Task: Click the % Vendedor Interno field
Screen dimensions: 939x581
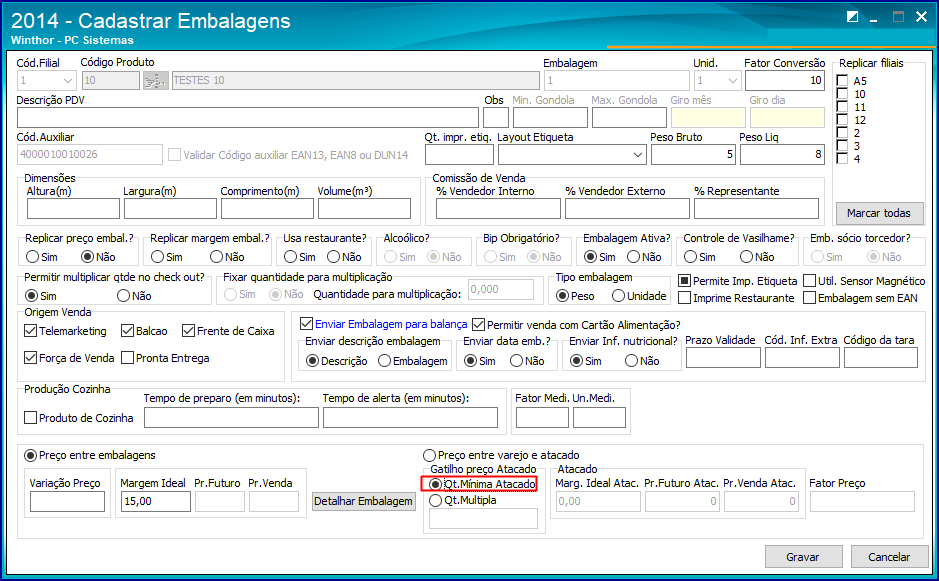Action: [x=498, y=208]
